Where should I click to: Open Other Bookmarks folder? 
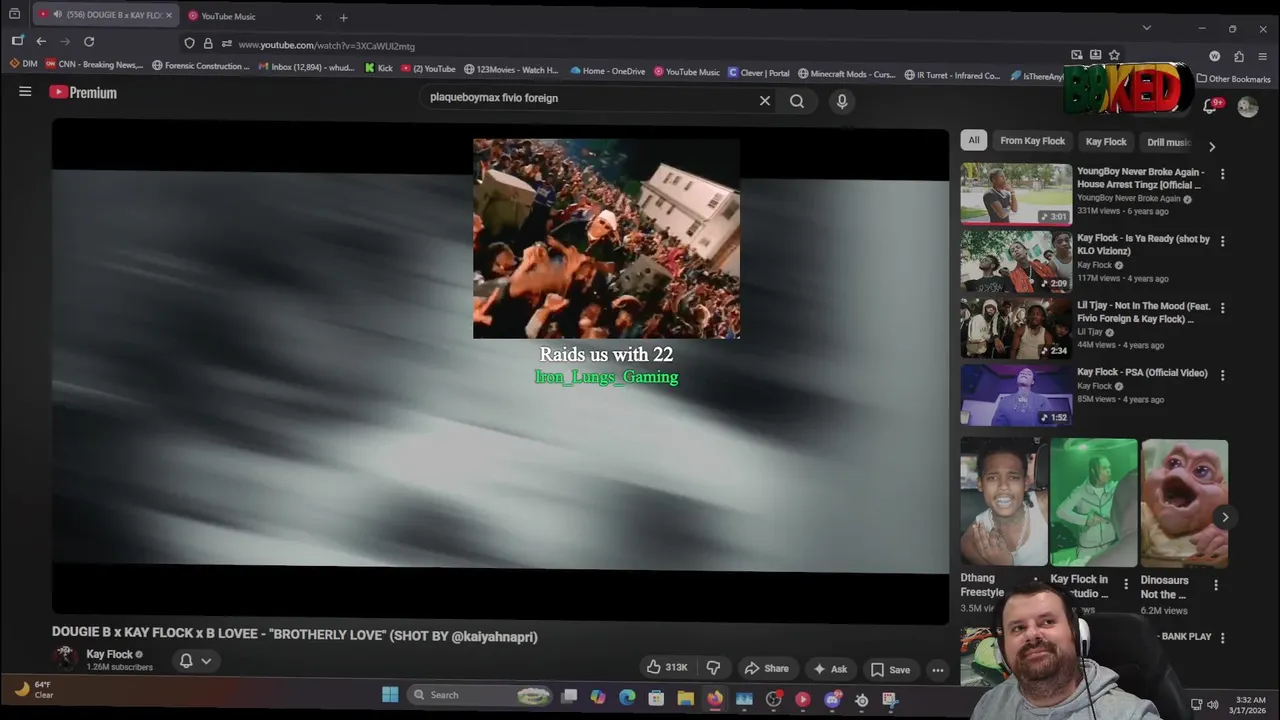[x=1233, y=79]
